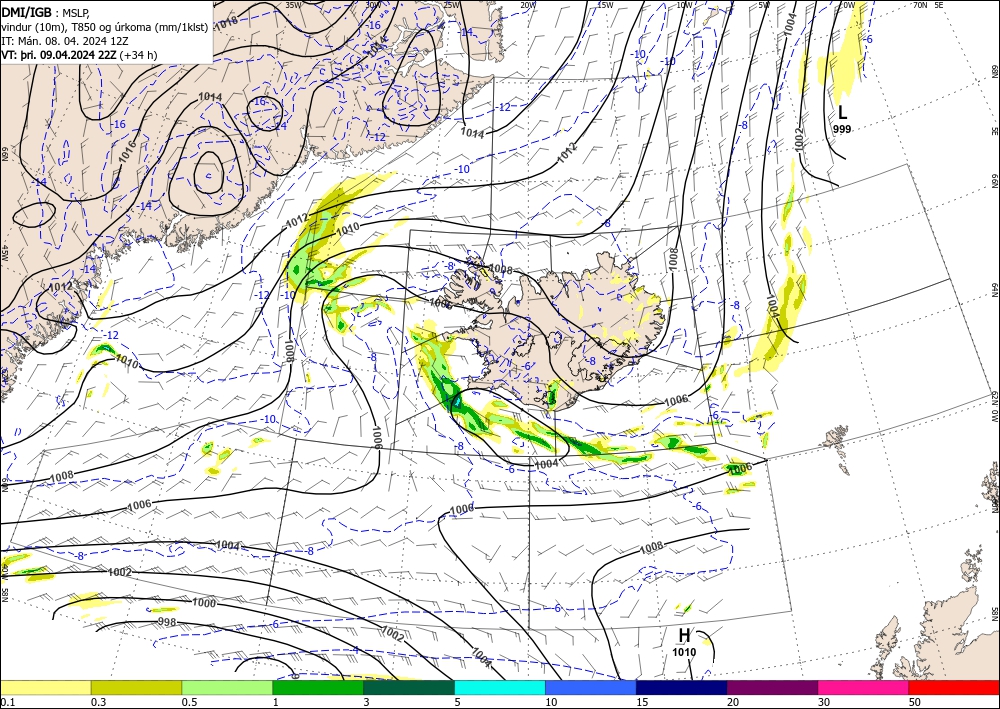Screen dimensions: 1000x709
Task: Click the navy 15–20 legend swatch
Action: click(x=682, y=687)
